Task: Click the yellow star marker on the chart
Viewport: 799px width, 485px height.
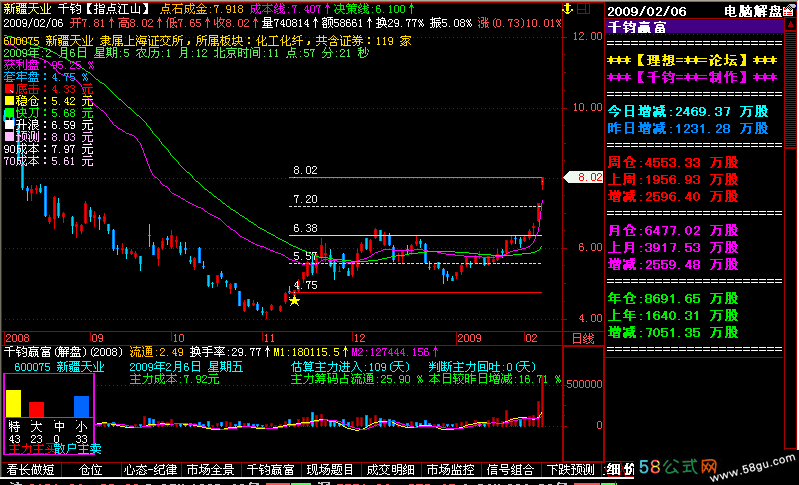Action: click(x=294, y=301)
